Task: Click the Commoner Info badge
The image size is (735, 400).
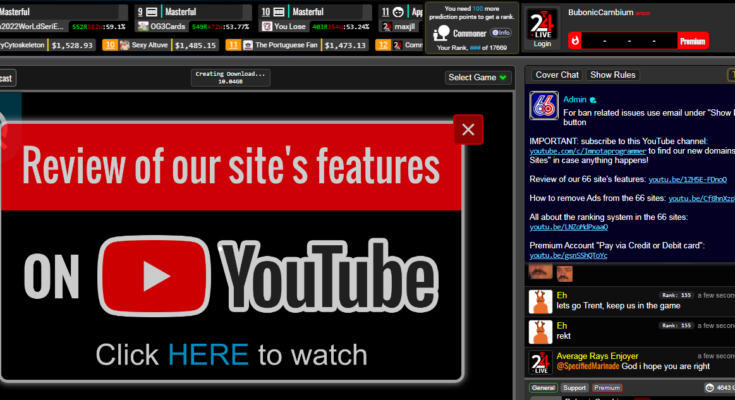Action: (501, 33)
